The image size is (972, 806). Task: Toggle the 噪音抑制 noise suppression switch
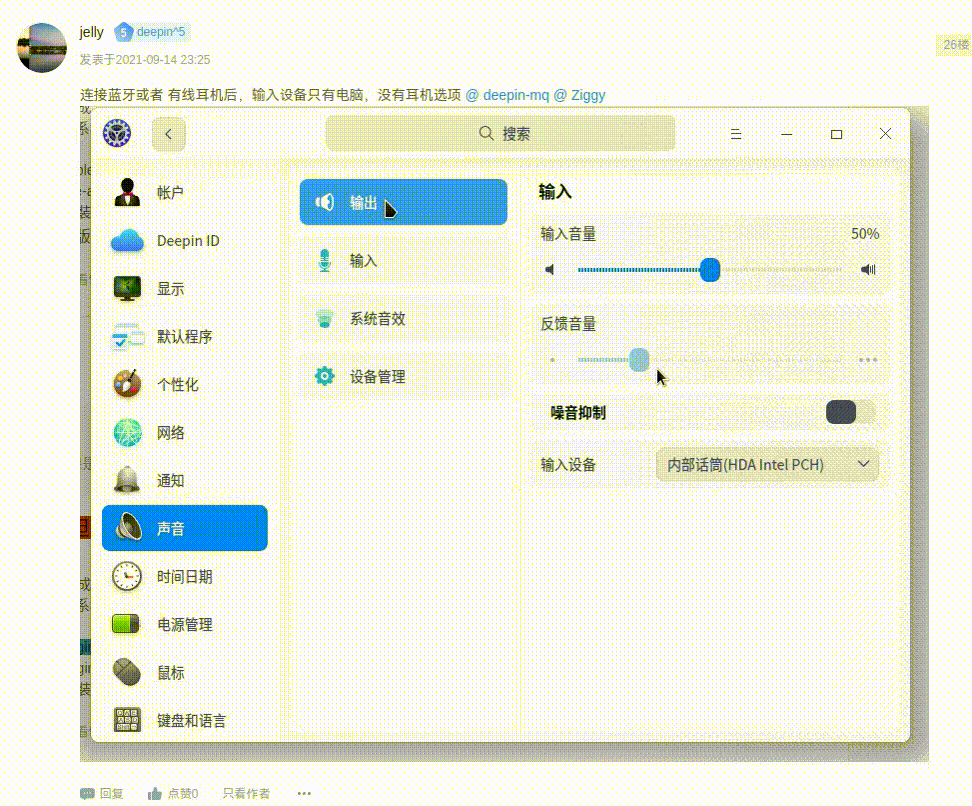(x=850, y=412)
